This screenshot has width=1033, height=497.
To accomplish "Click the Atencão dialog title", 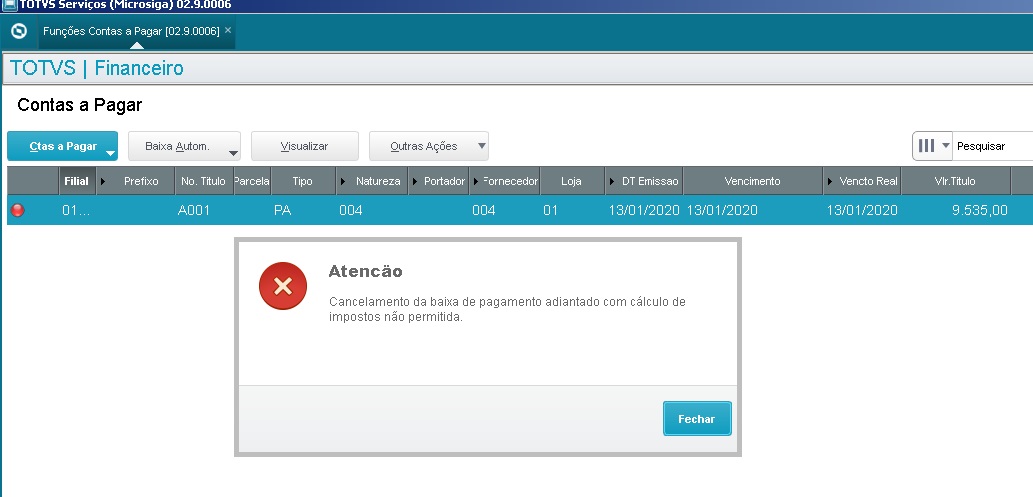I will (x=365, y=271).
